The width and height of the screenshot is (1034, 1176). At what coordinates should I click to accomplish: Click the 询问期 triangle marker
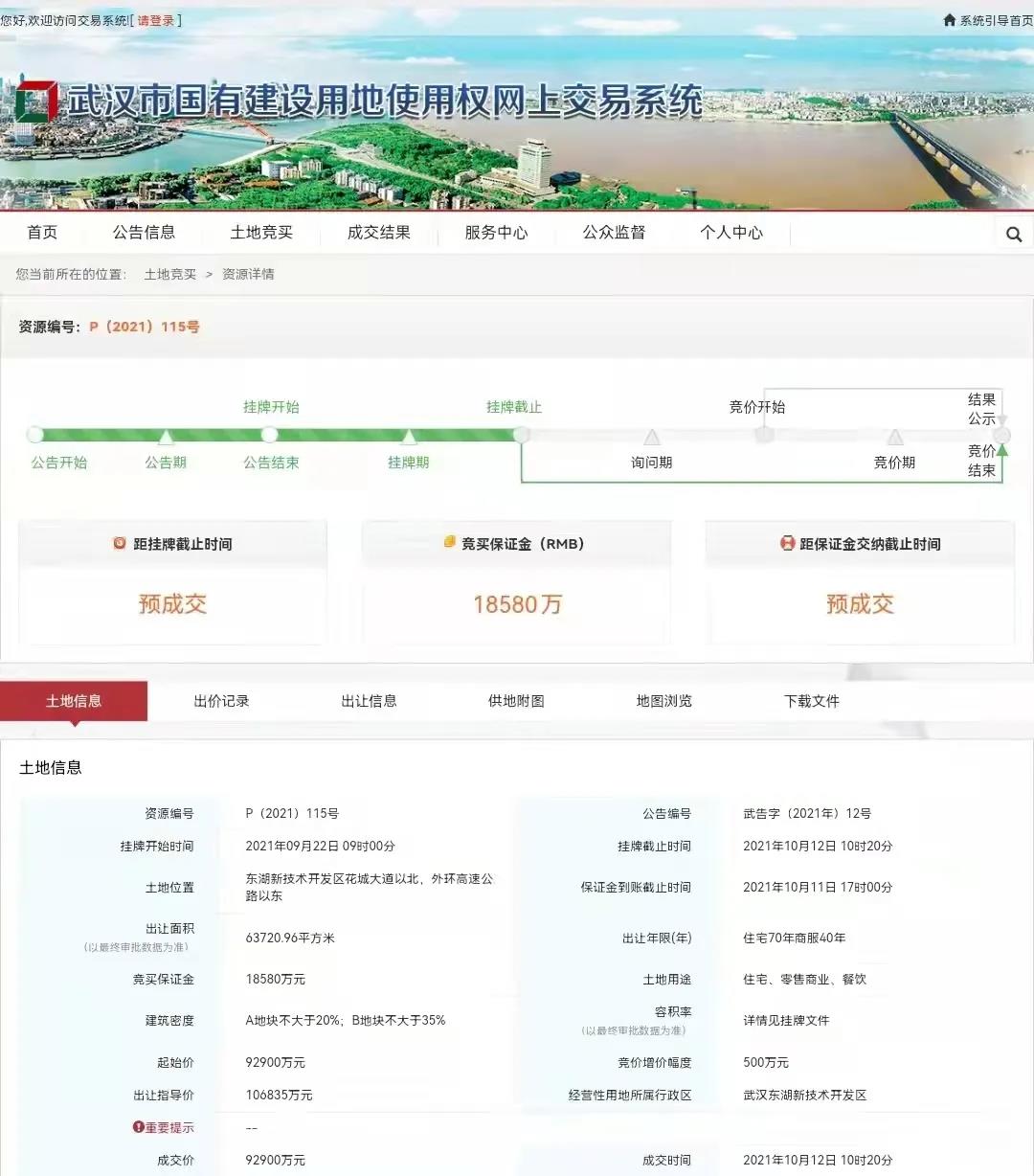pos(652,438)
